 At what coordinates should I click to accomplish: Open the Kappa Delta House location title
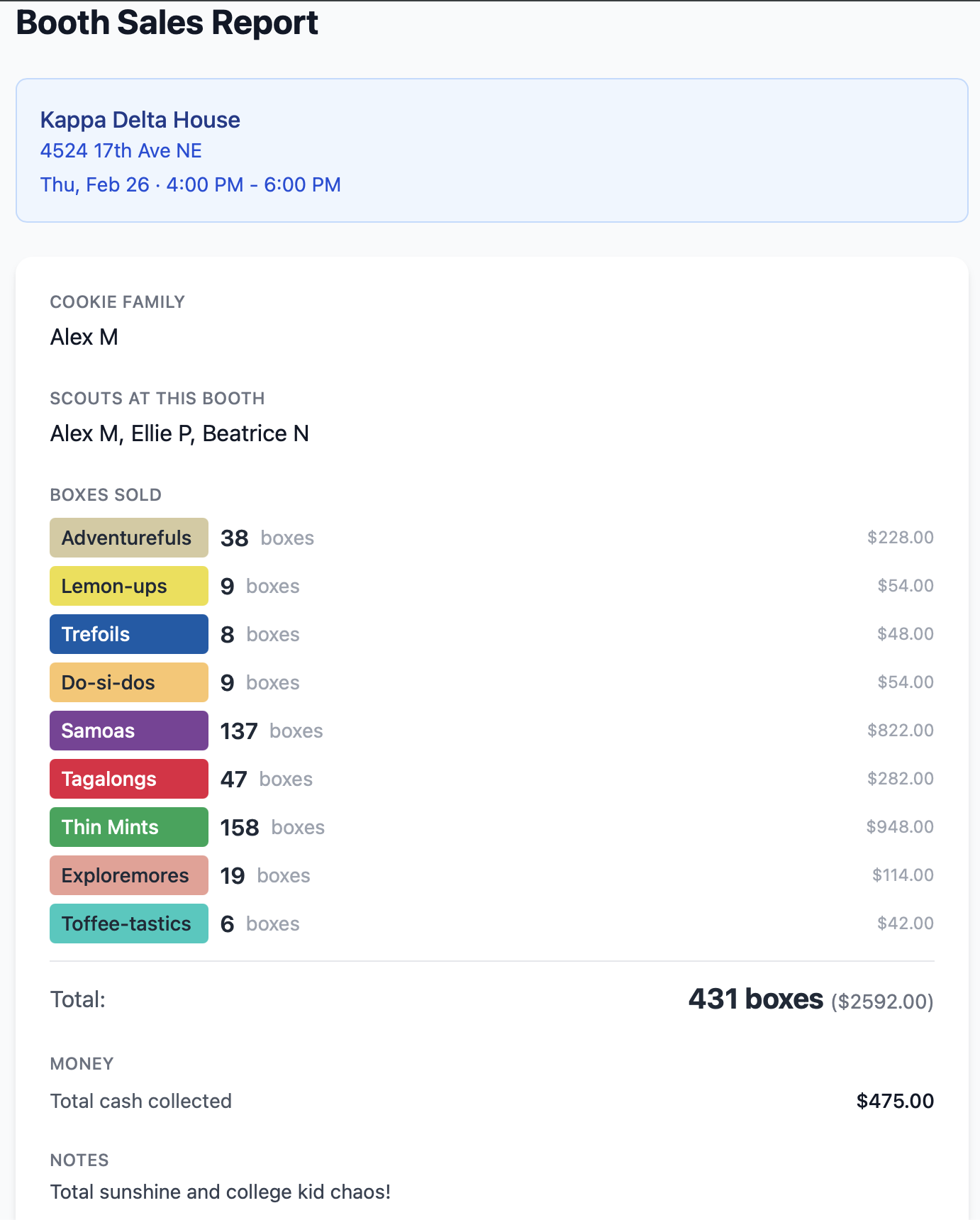[140, 120]
